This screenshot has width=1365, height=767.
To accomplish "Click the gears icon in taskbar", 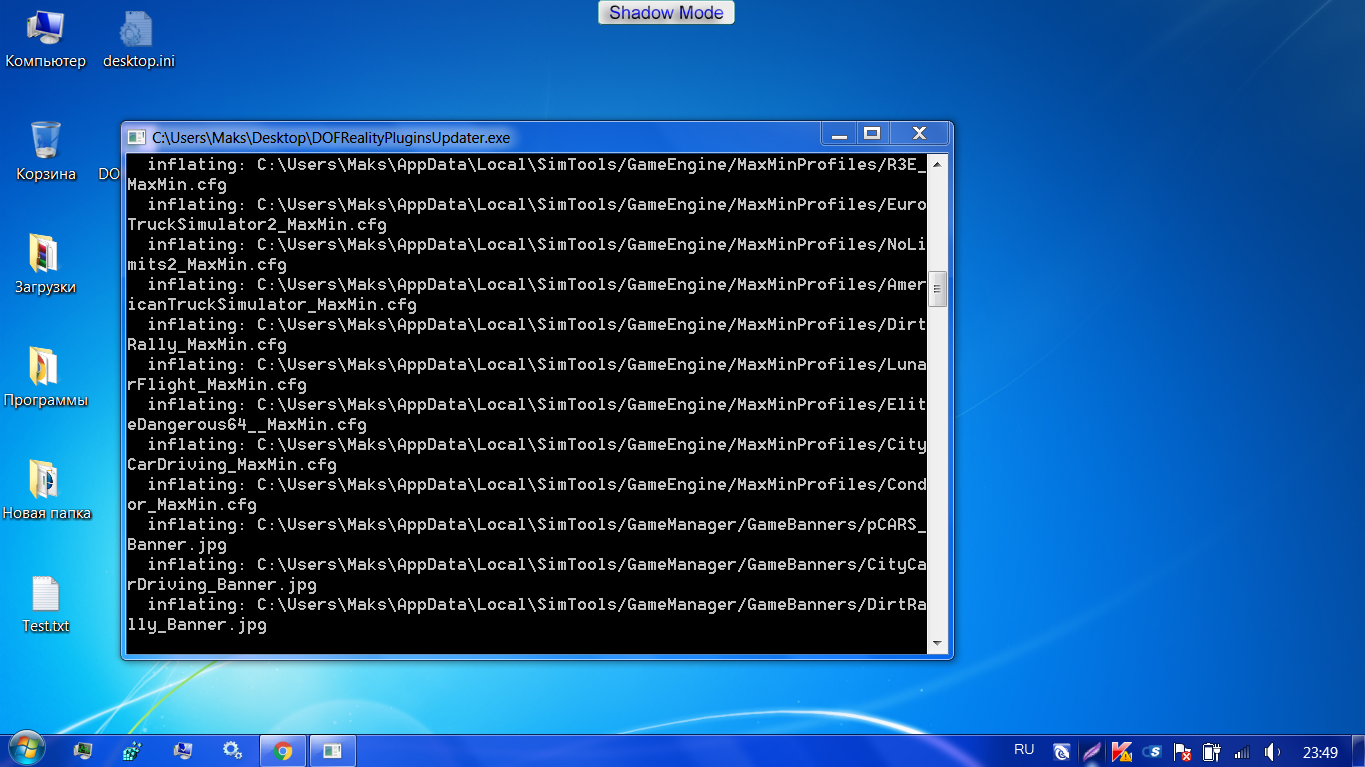I will tap(232, 750).
